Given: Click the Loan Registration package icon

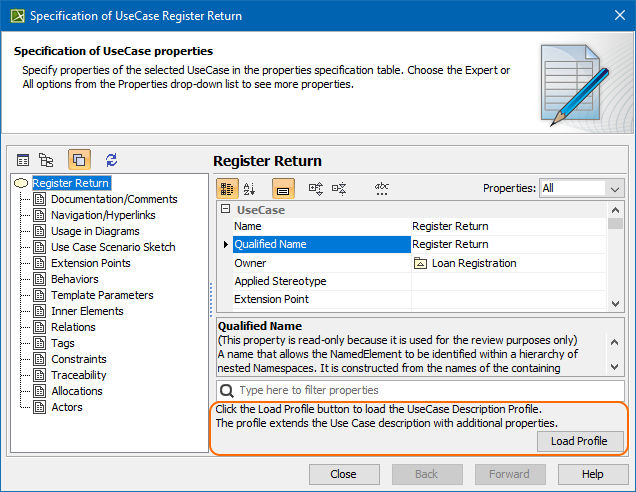Looking at the screenshot, I should [421, 263].
